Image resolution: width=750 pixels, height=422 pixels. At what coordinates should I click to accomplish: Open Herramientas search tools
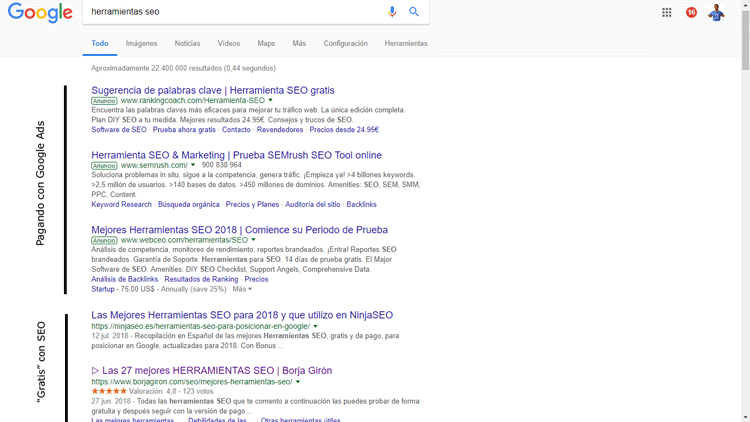tap(406, 44)
